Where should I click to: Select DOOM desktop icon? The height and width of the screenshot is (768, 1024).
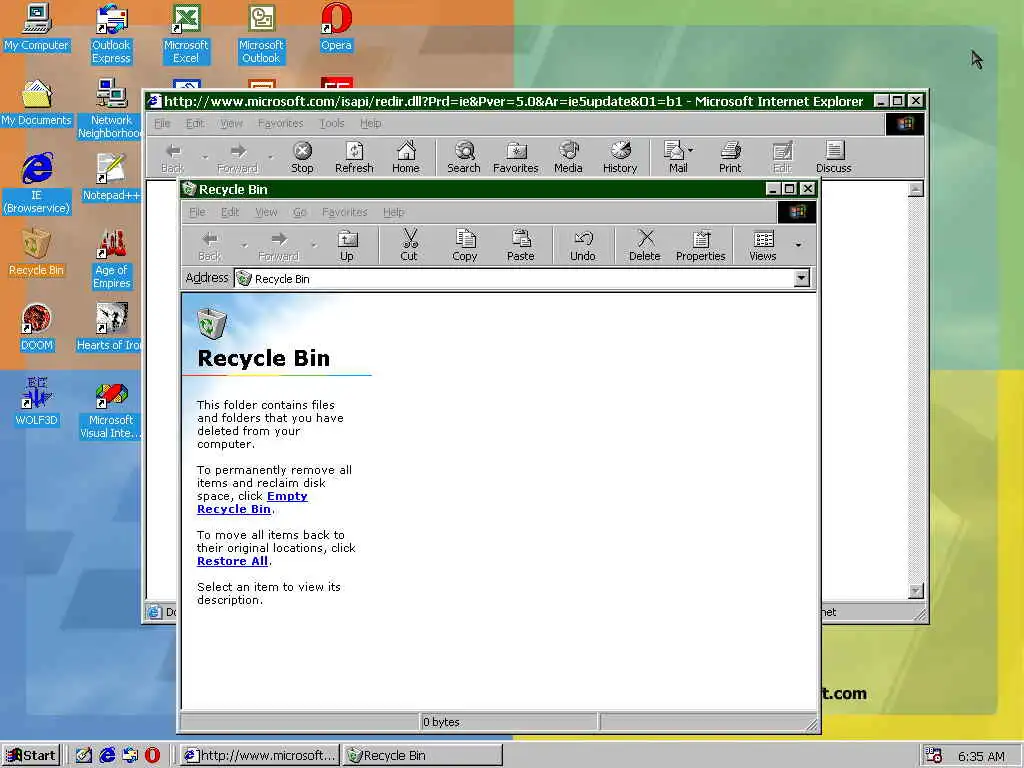[36, 327]
